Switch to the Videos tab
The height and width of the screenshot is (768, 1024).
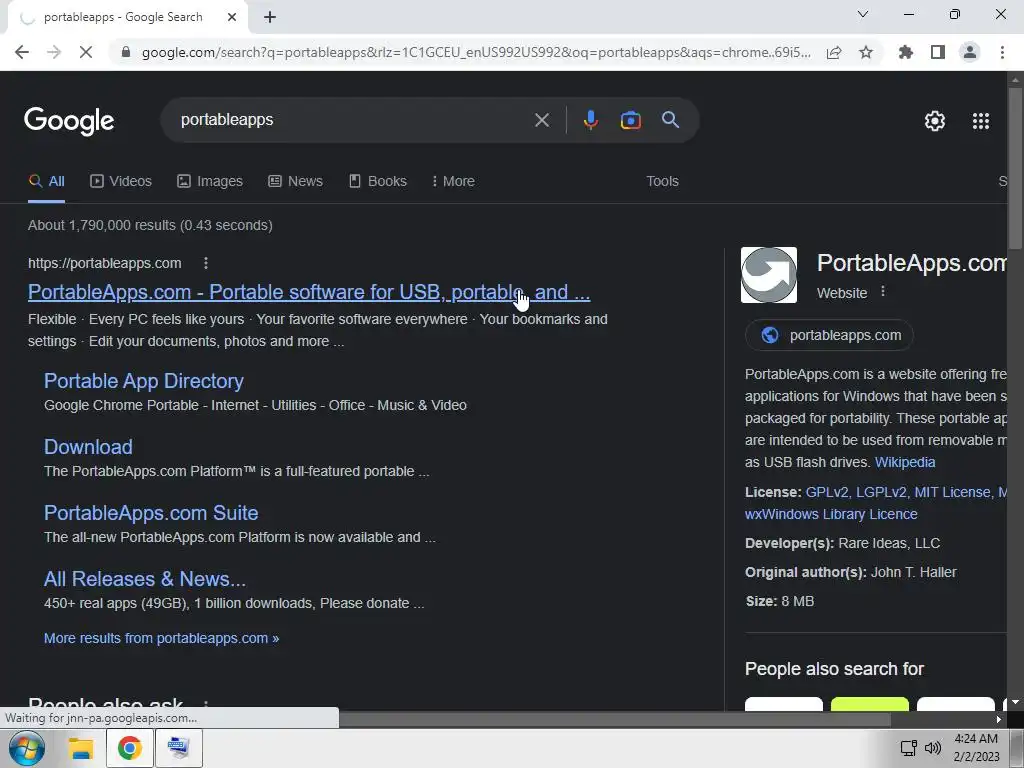click(121, 182)
